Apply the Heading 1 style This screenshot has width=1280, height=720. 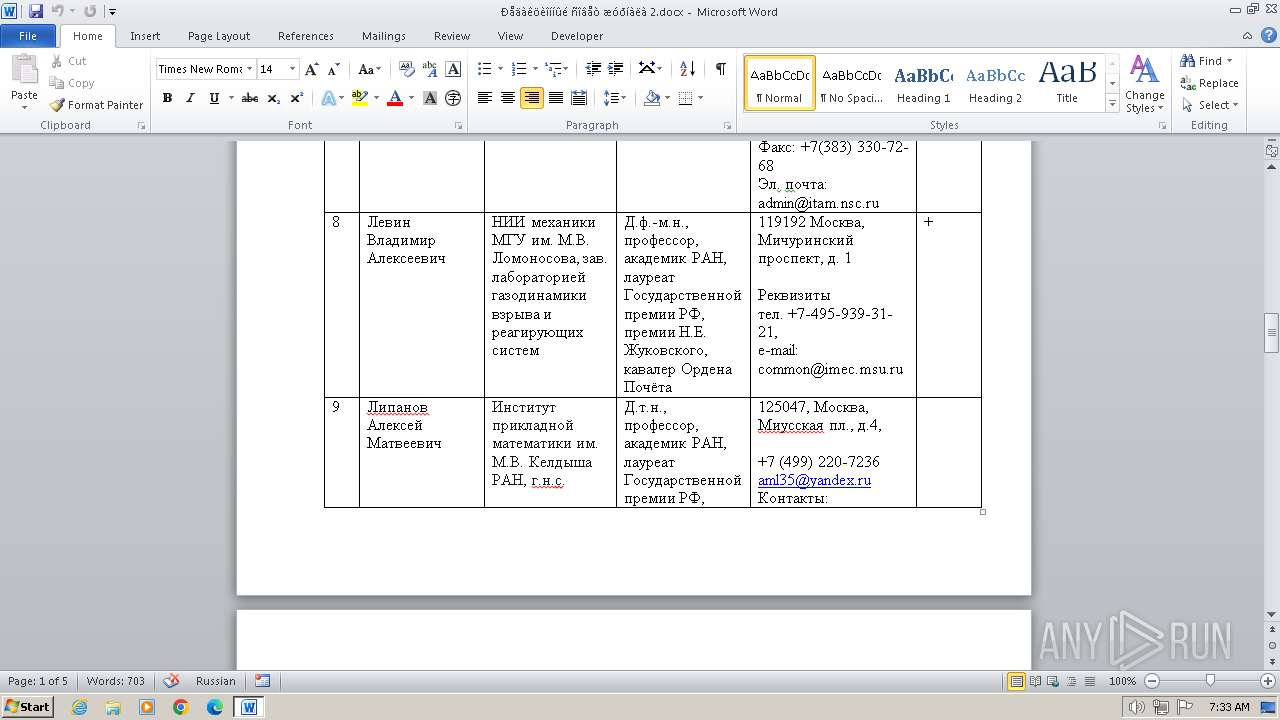(x=923, y=83)
